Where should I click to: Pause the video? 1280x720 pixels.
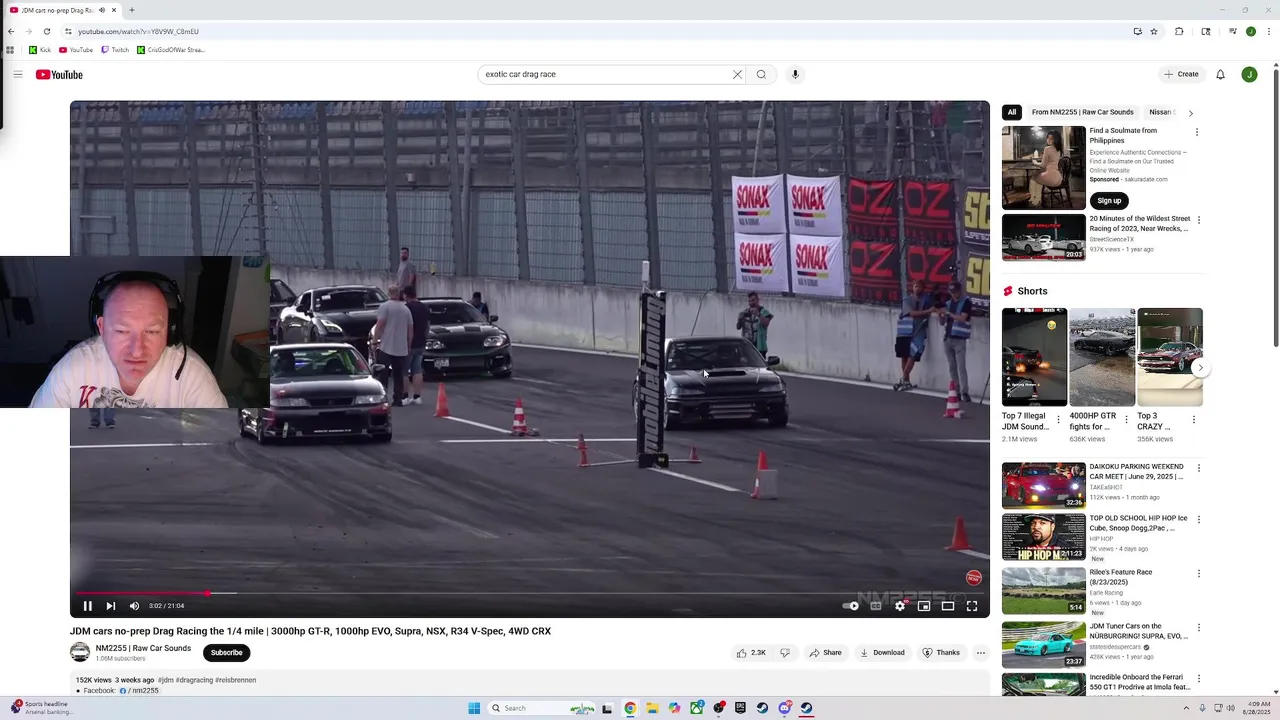coord(87,606)
